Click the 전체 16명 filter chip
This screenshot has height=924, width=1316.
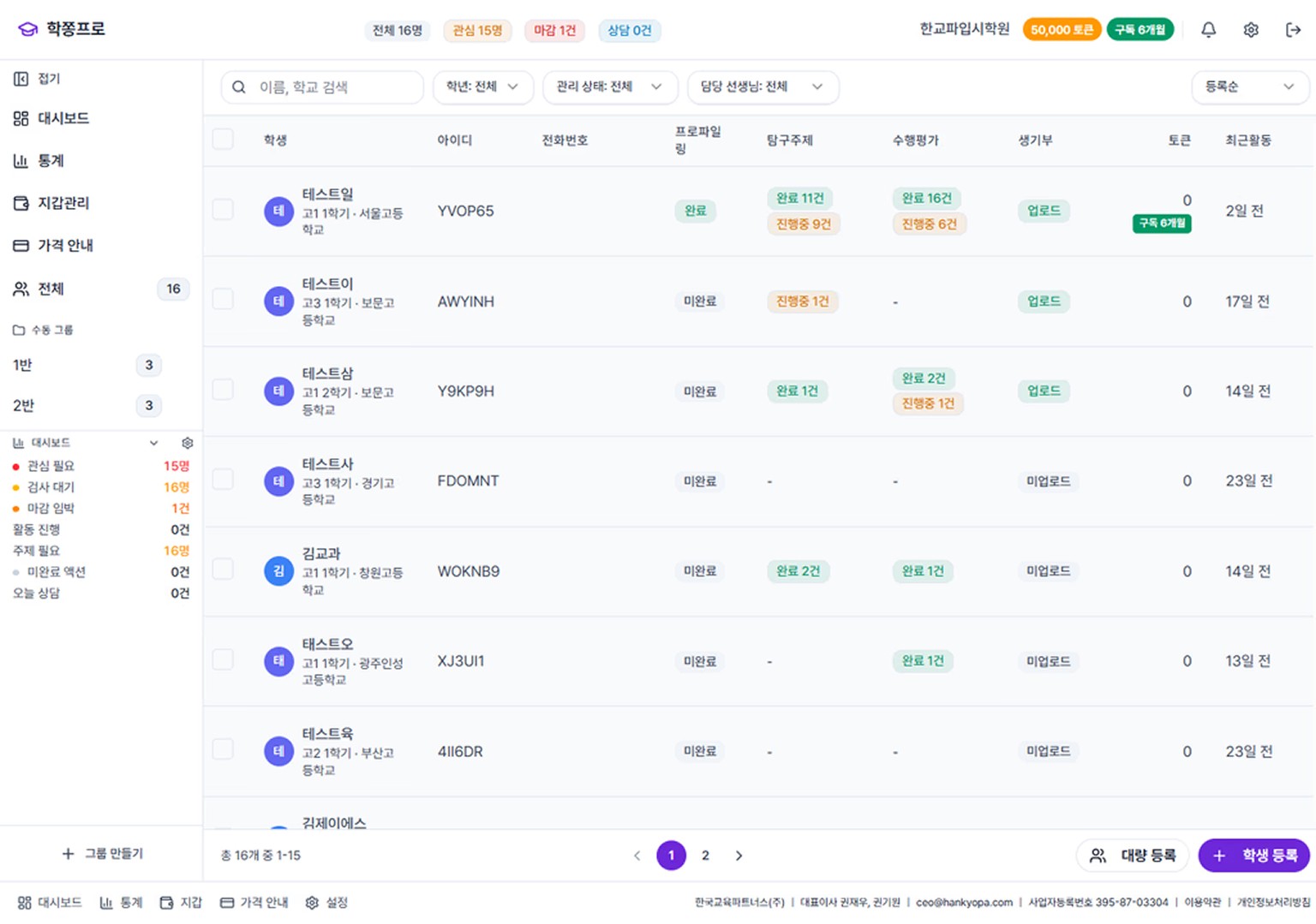[x=398, y=31]
